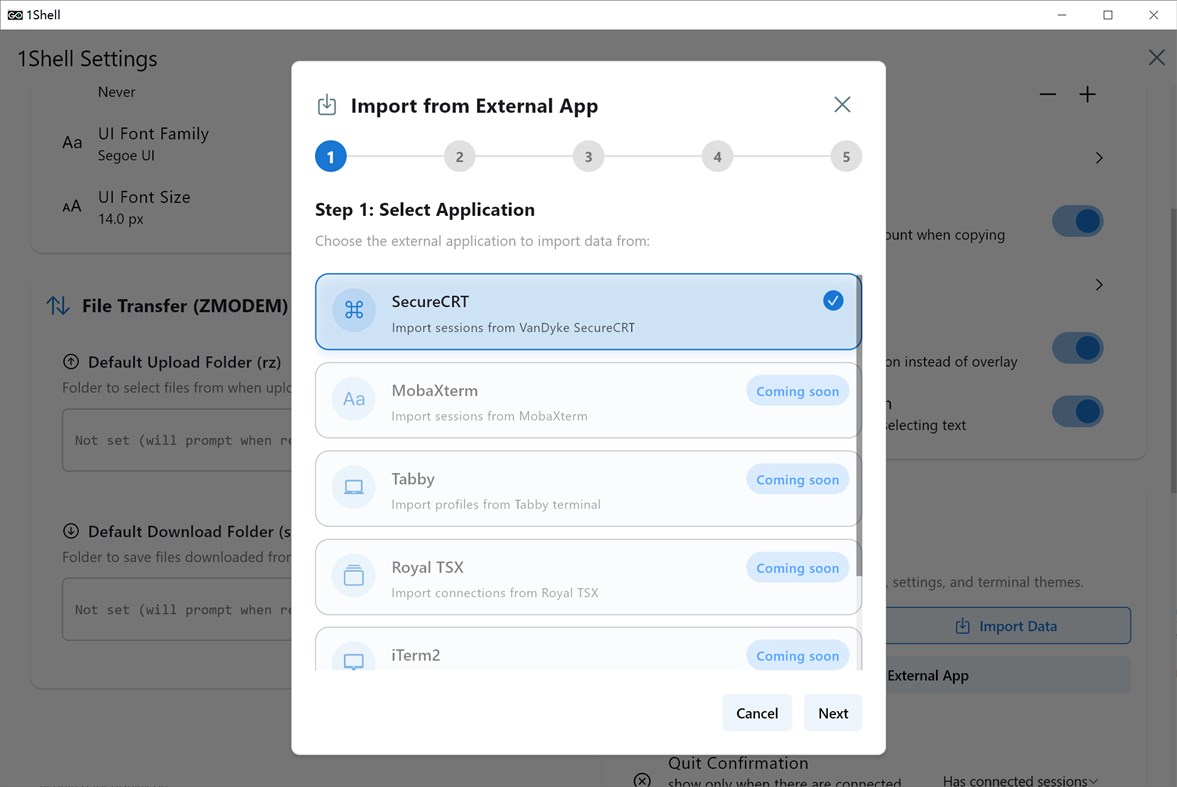Screen dimensions: 1177x787
Task: Toggle the 'instead of overlay' switch
Action: [x=1077, y=348]
